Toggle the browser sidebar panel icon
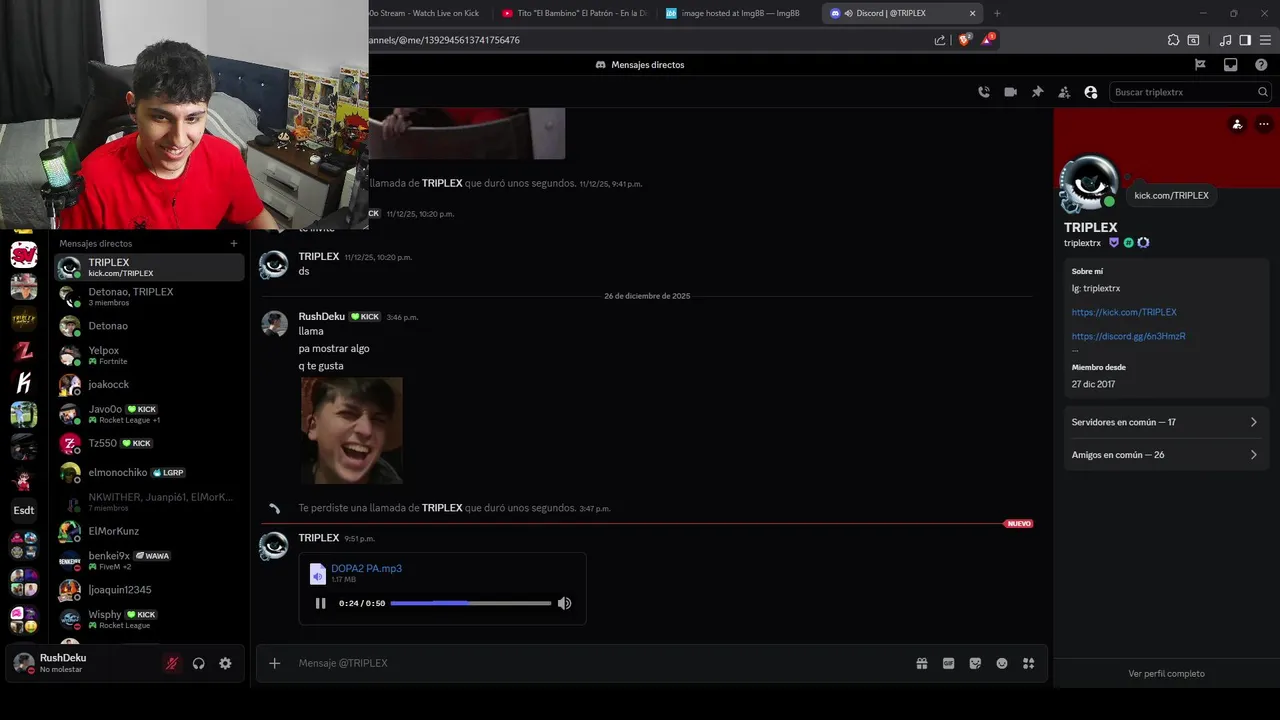1280x720 pixels. [x=1245, y=40]
